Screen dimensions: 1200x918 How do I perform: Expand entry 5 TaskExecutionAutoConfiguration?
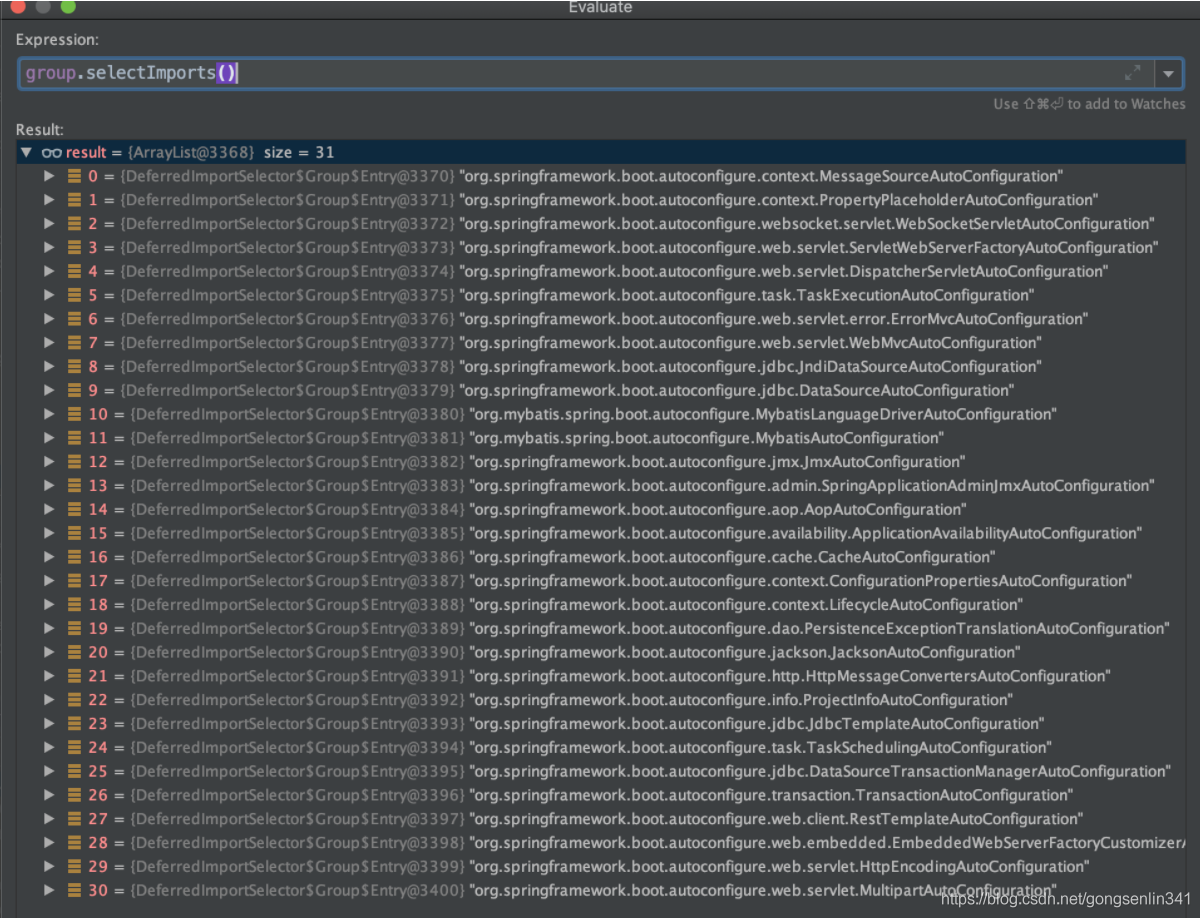click(x=49, y=296)
